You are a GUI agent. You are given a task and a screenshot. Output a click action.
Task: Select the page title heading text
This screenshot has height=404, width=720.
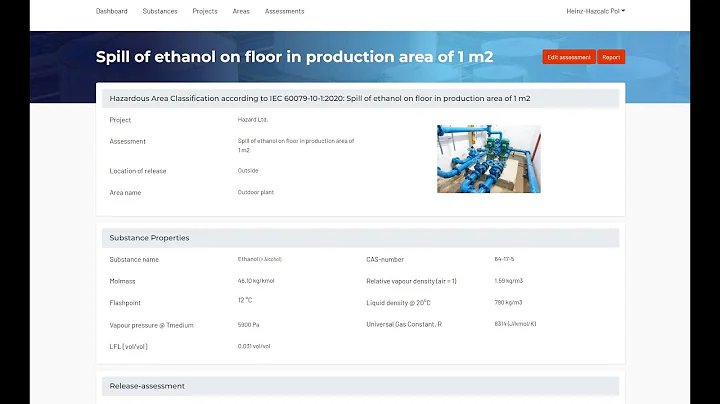click(x=294, y=56)
